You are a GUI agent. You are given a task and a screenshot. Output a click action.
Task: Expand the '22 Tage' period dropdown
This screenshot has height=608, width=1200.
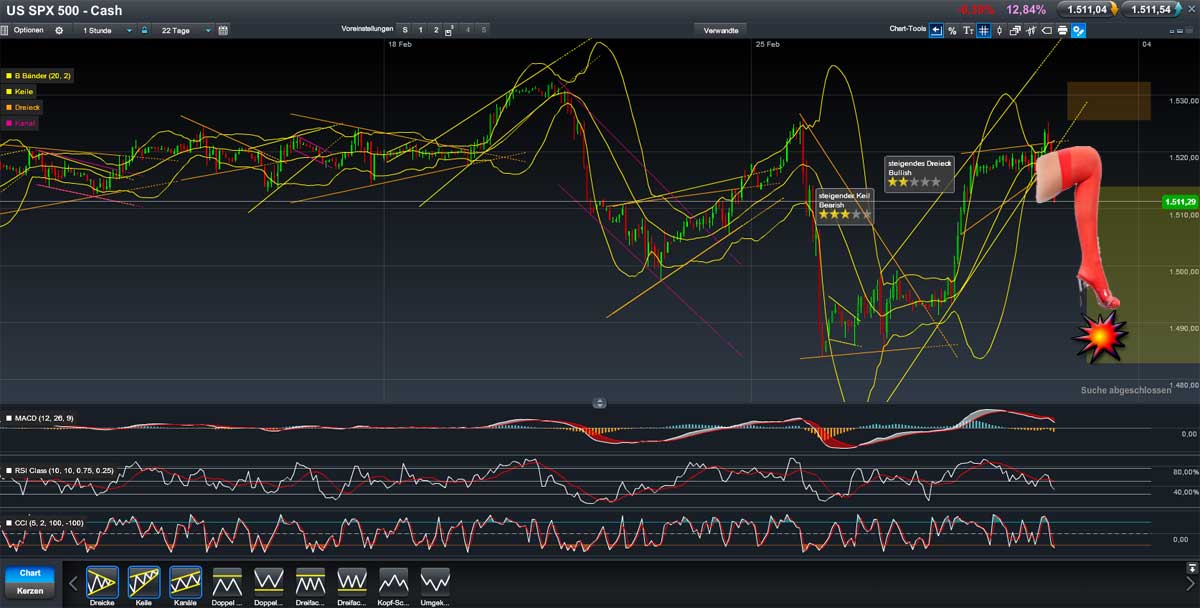tap(185, 31)
